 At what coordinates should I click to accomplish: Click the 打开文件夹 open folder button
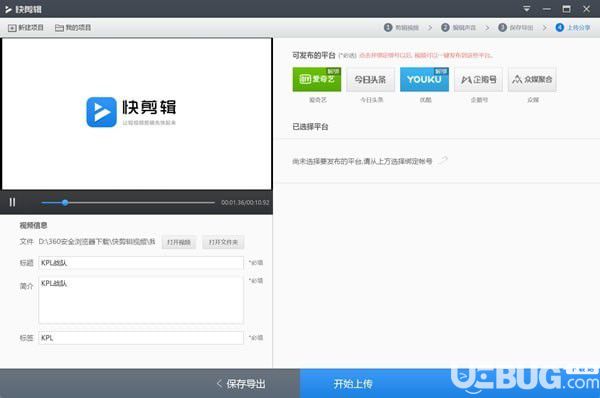(223, 242)
